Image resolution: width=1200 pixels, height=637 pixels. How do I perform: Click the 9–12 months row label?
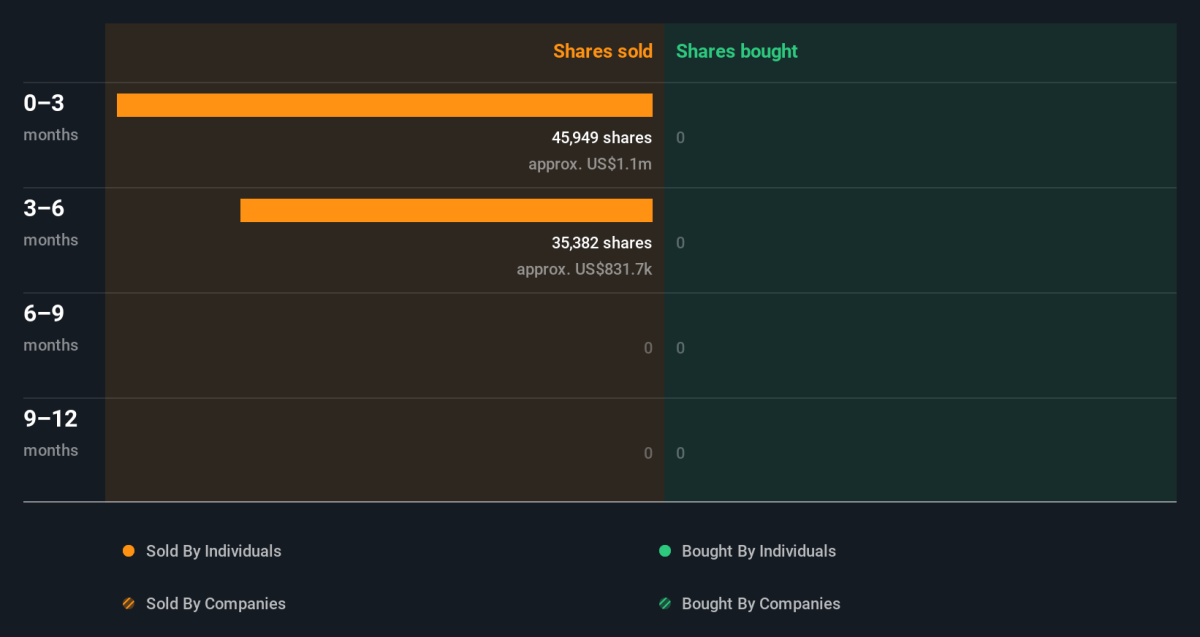tap(51, 432)
